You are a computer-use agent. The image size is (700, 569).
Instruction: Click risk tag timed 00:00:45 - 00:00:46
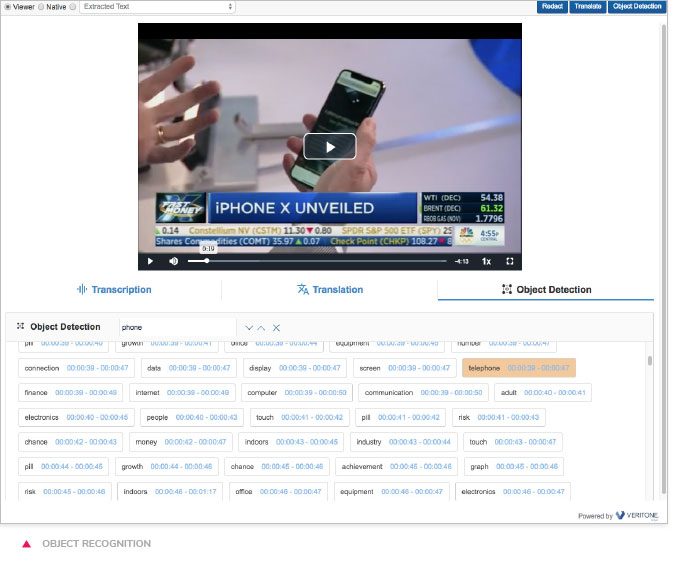click(x=65, y=491)
